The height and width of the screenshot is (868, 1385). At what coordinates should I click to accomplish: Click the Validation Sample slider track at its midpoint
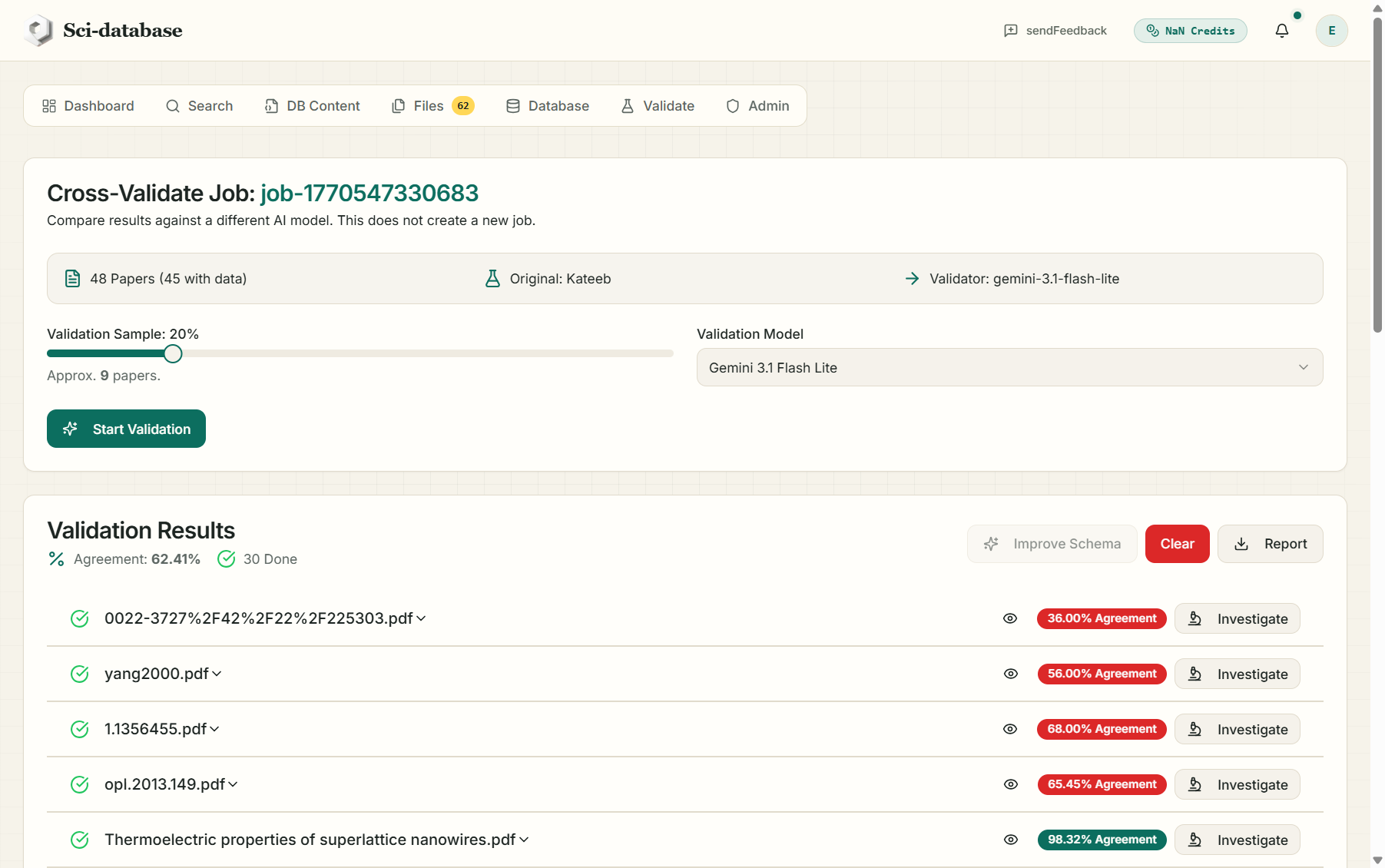[360, 353]
